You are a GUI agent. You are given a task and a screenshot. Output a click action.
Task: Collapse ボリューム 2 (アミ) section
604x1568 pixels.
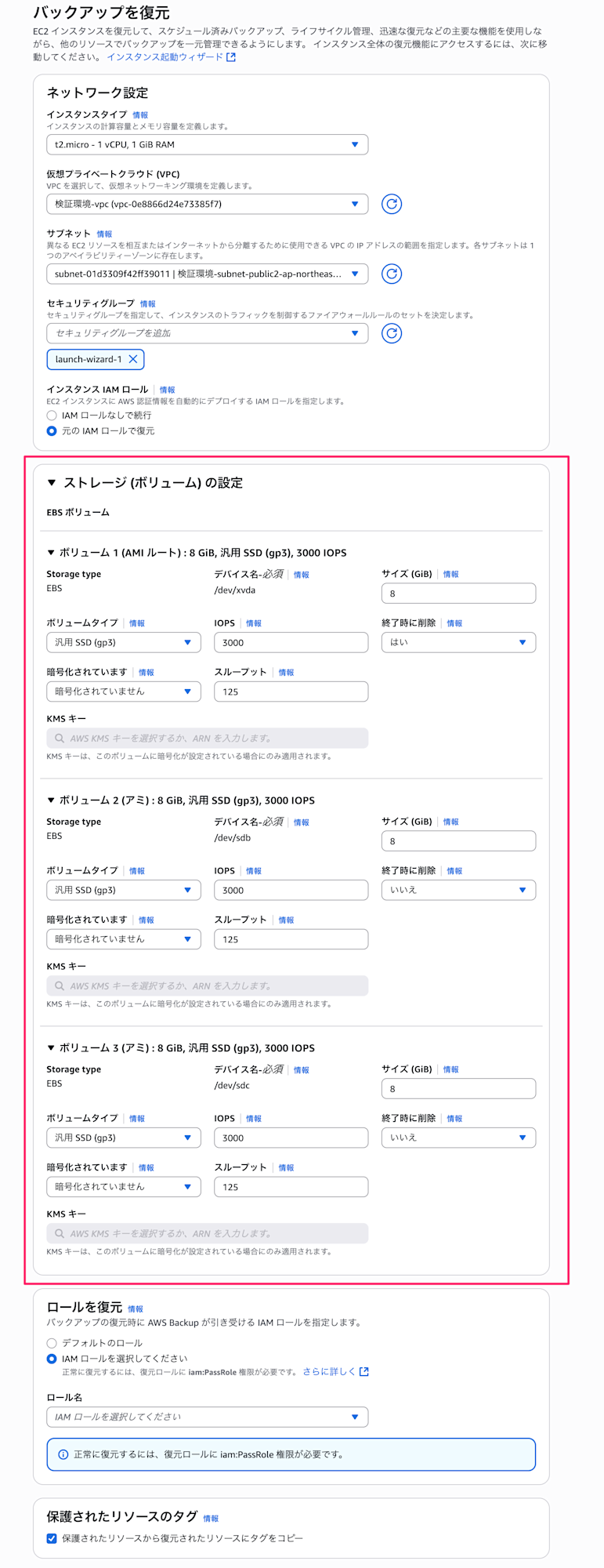(x=51, y=800)
